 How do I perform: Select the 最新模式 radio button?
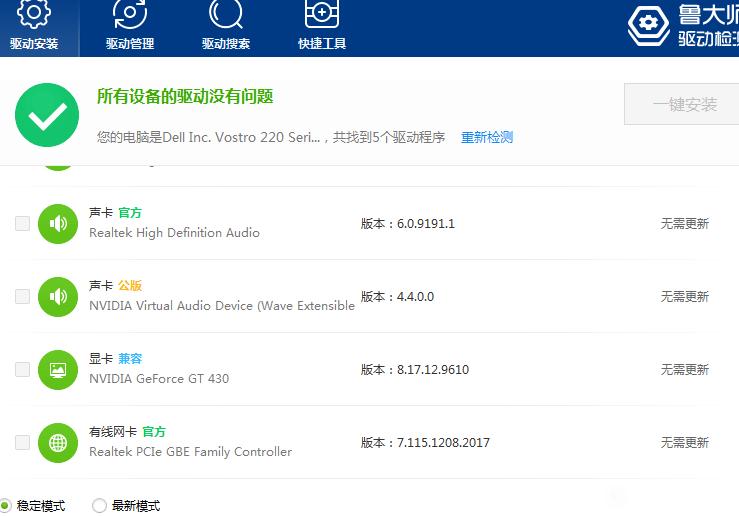click(99, 506)
